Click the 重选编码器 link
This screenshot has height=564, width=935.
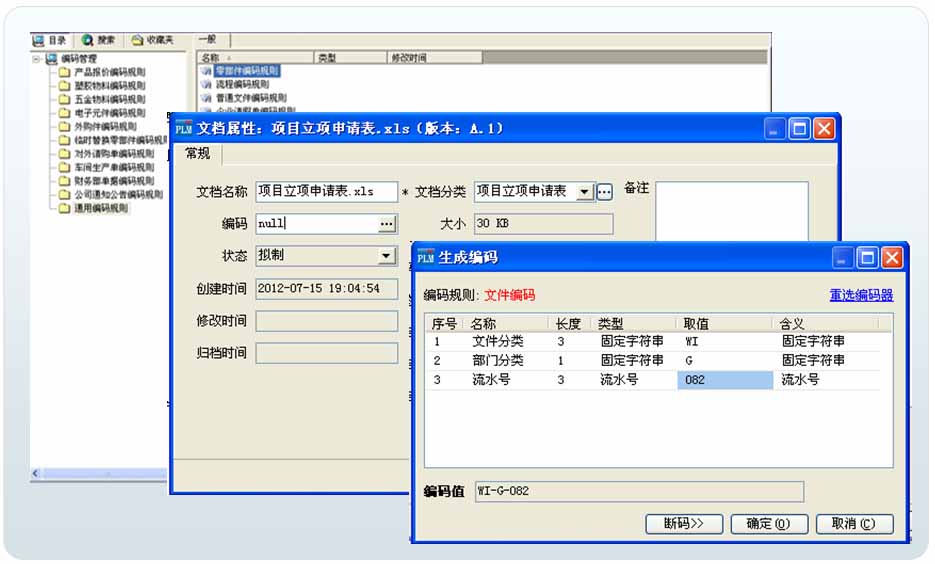(x=860, y=295)
